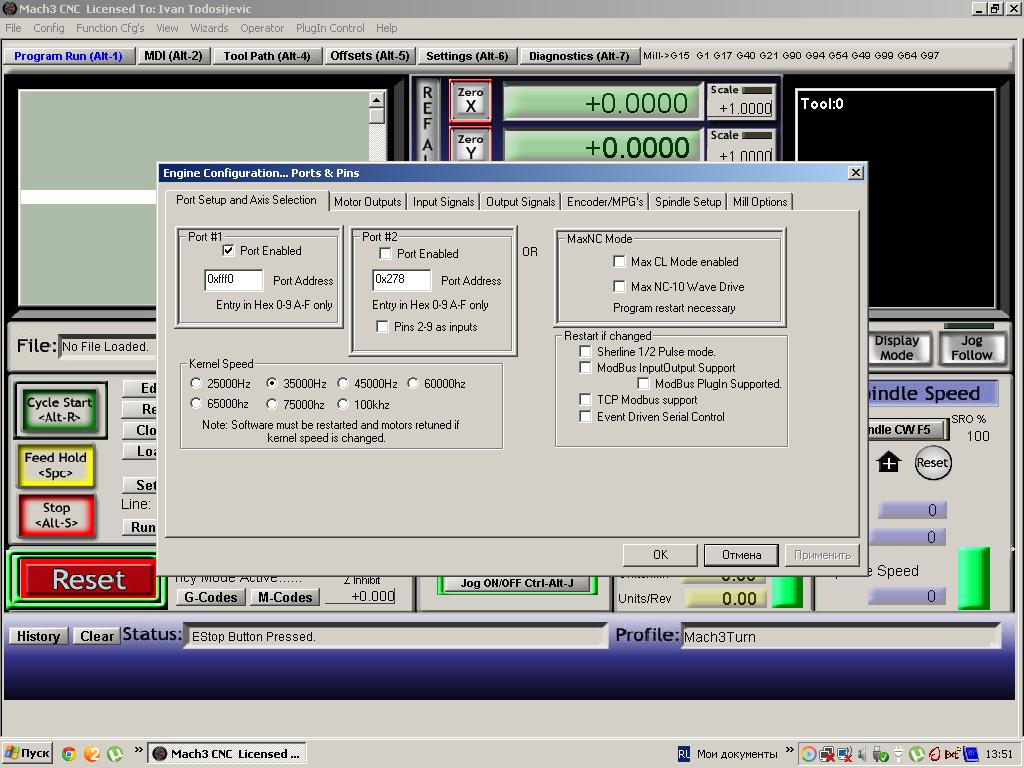Select 45000Hz kernel speed

[343, 383]
